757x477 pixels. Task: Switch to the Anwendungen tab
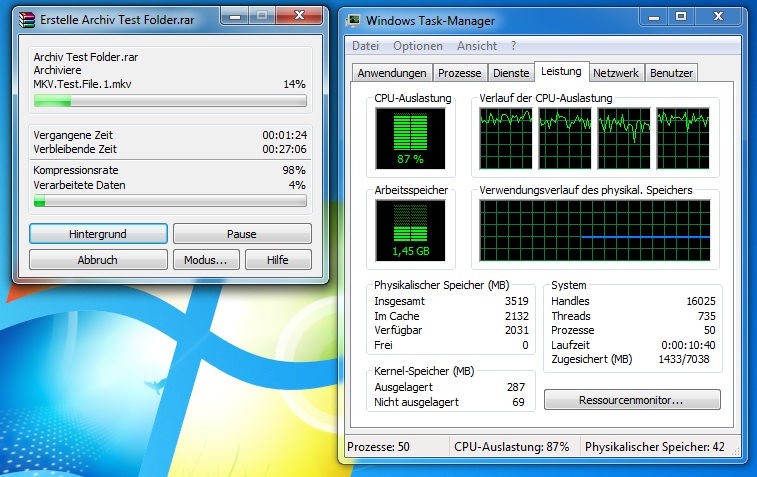coord(392,73)
